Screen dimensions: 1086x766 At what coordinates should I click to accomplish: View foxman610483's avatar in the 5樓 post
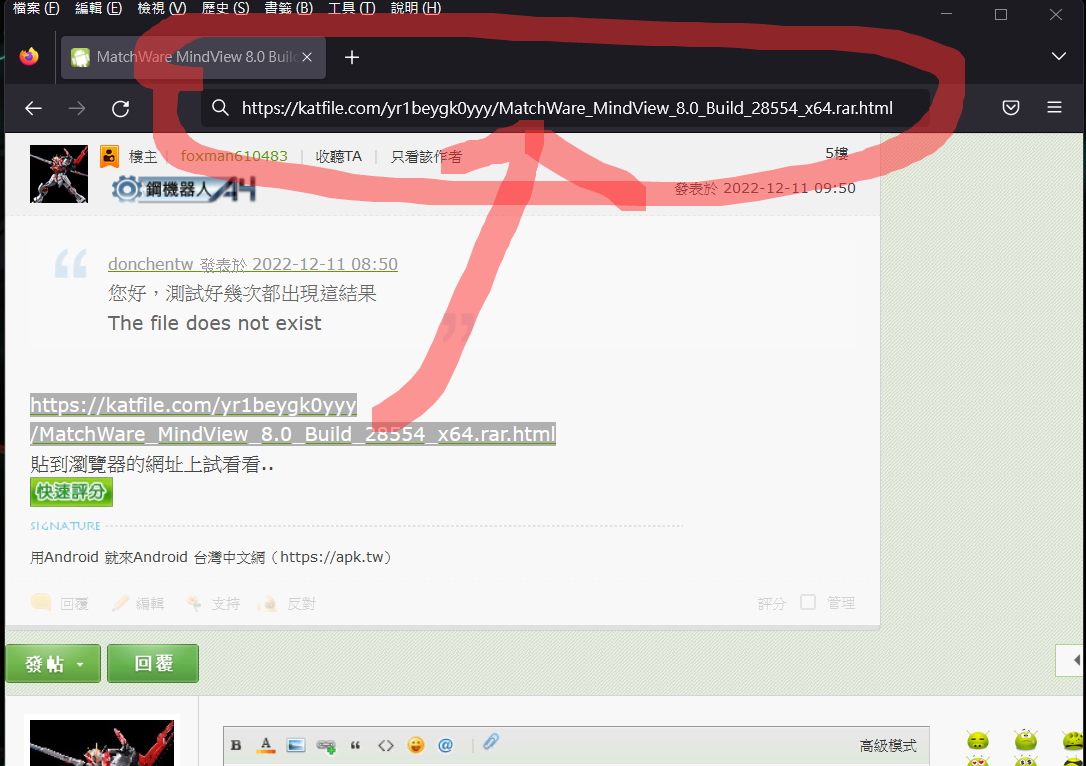point(59,174)
